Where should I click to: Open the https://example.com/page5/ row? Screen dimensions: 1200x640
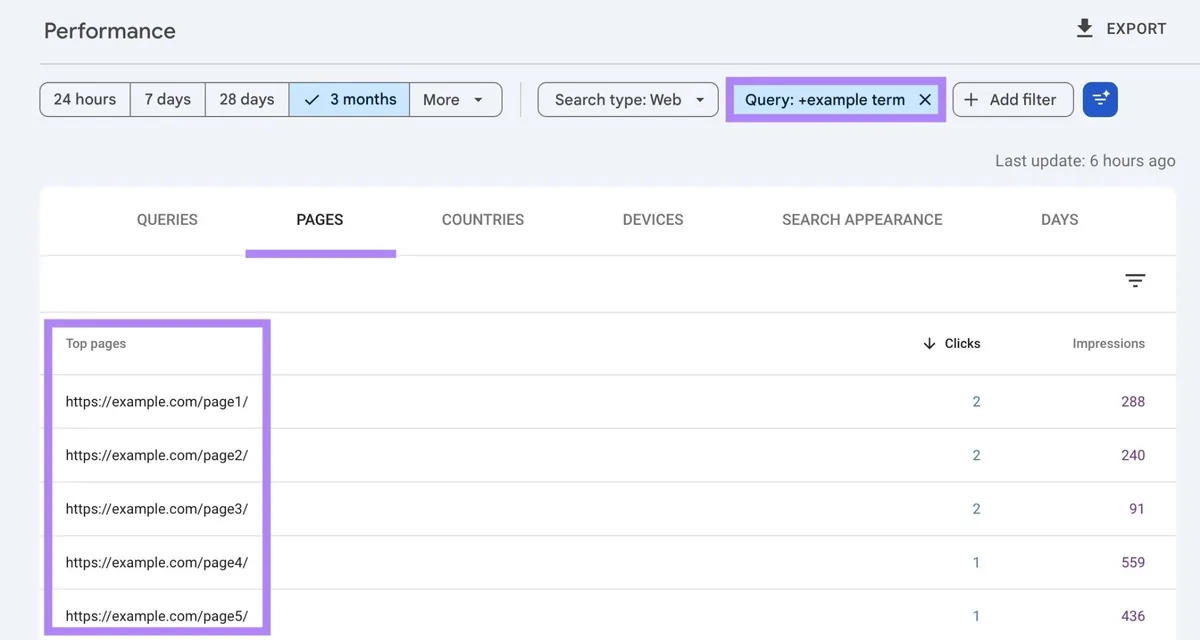[x=608, y=615]
